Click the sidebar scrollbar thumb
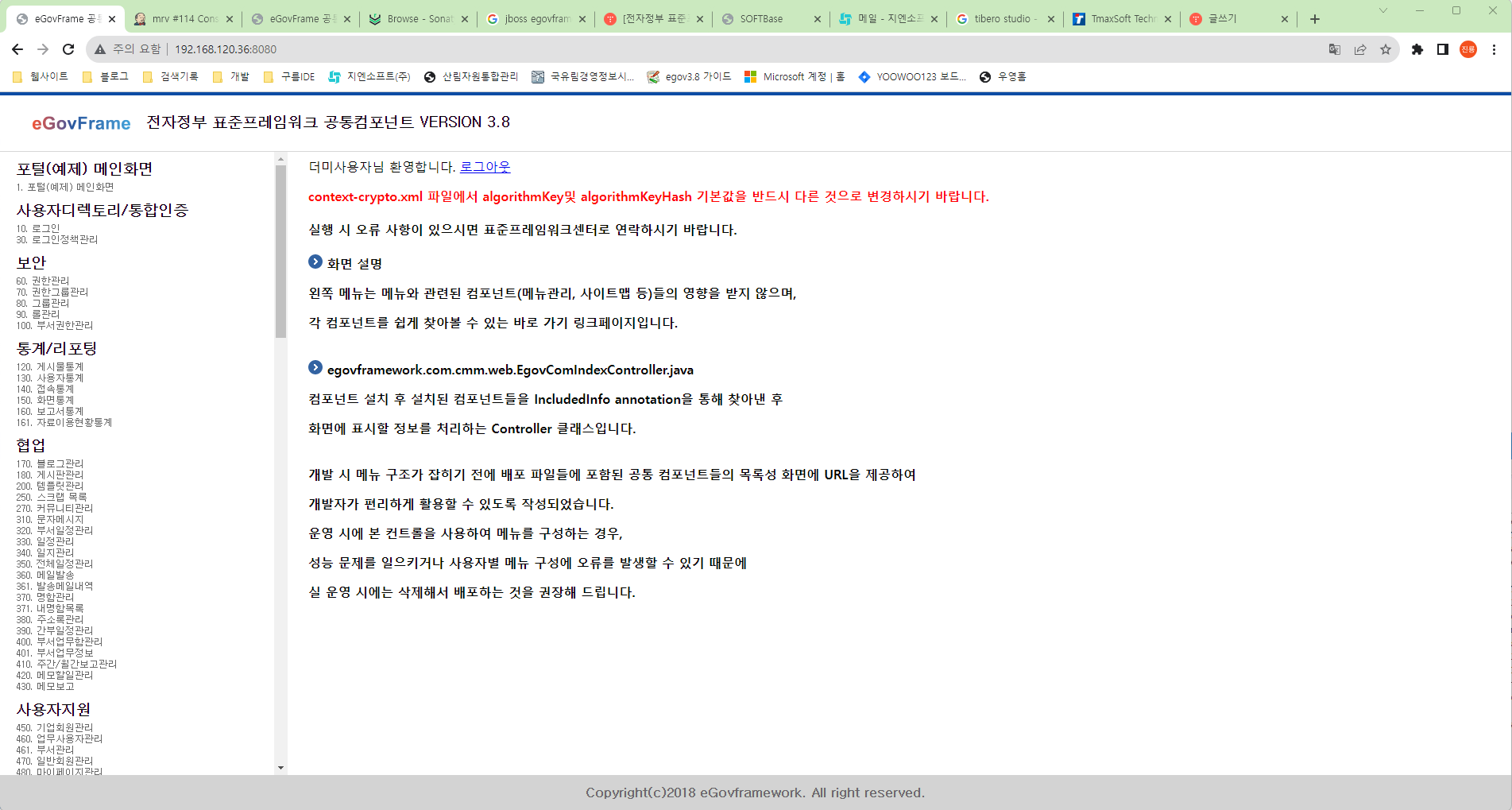Viewport: 1512px width, 810px height. pyautogui.click(x=280, y=251)
